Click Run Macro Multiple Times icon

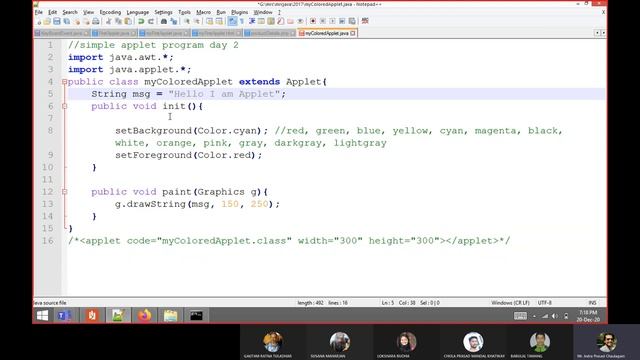click(x=342, y=21)
